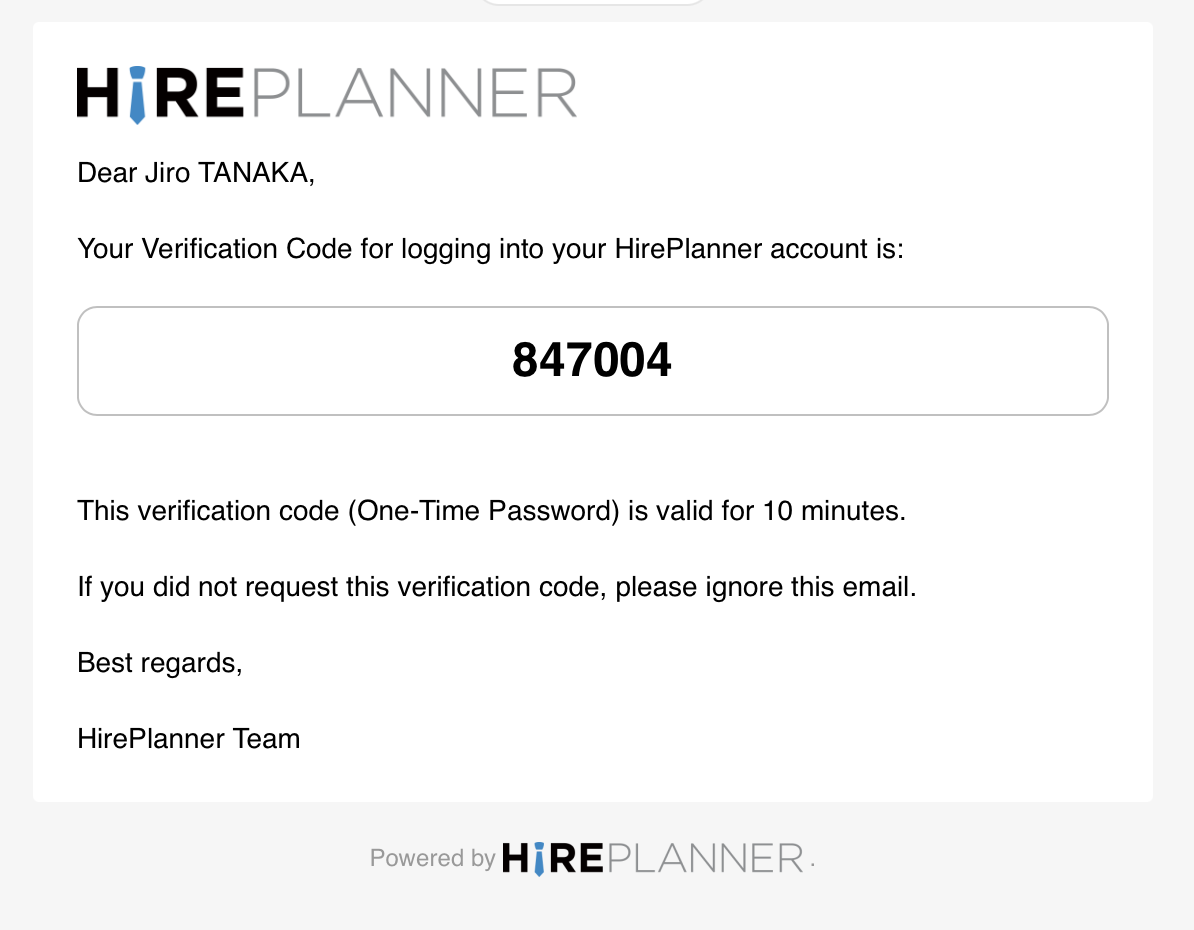Click the HirePlanner logo in the email header
The height and width of the screenshot is (930, 1194).
tap(327, 94)
